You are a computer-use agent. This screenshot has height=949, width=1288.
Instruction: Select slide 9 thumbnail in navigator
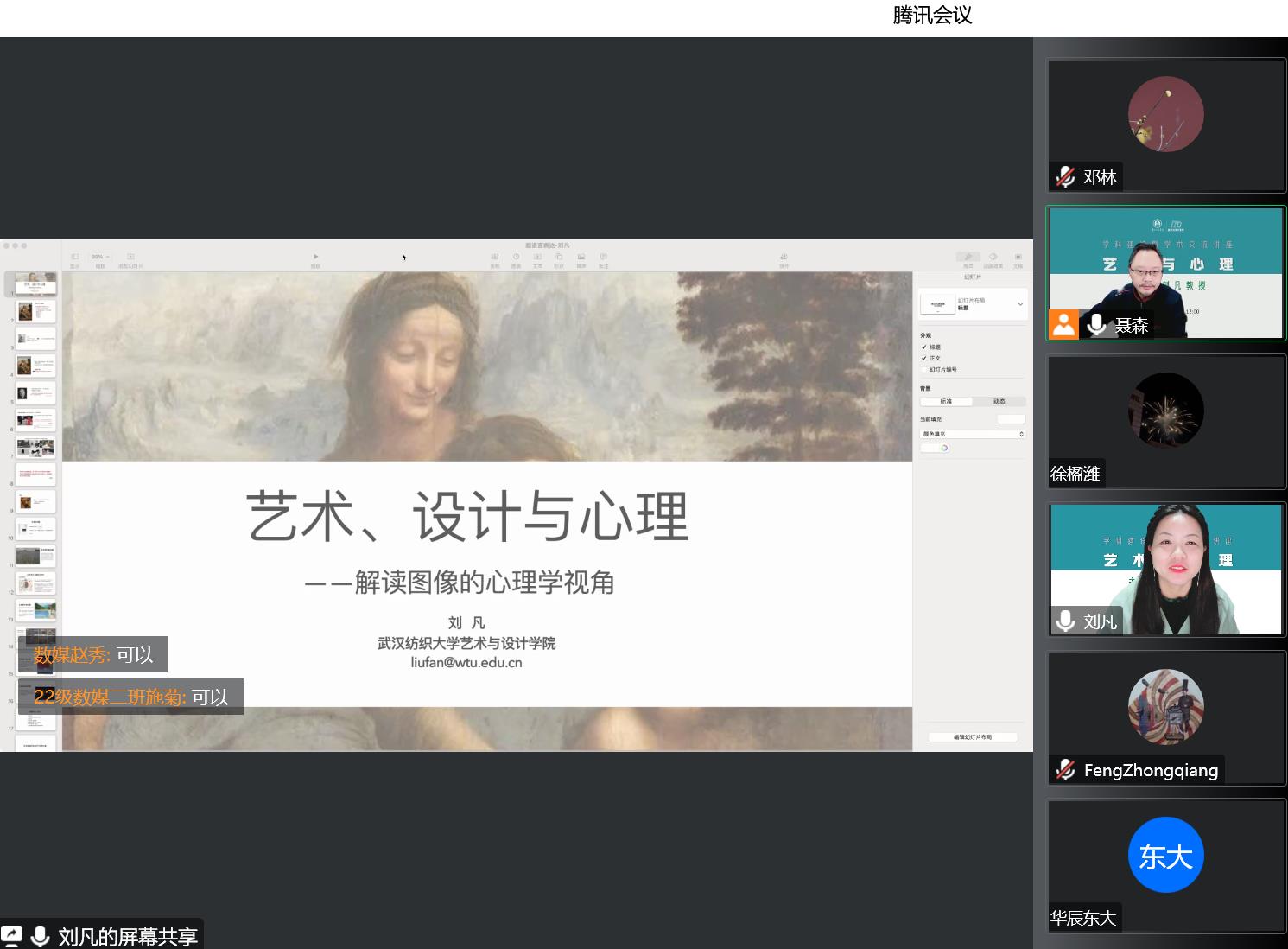coord(35,501)
